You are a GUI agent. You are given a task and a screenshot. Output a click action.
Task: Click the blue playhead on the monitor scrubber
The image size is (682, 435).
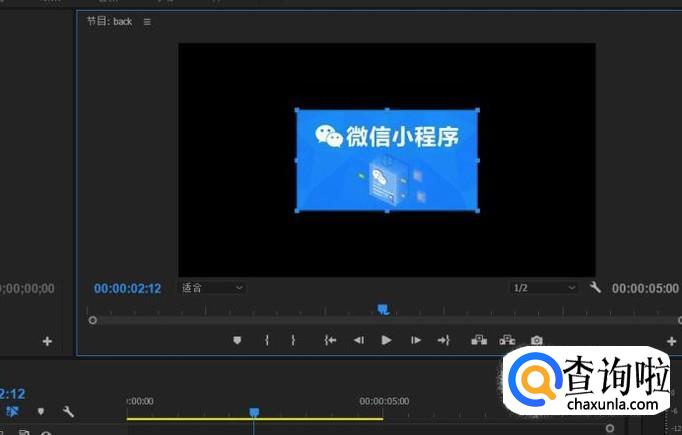(382, 310)
